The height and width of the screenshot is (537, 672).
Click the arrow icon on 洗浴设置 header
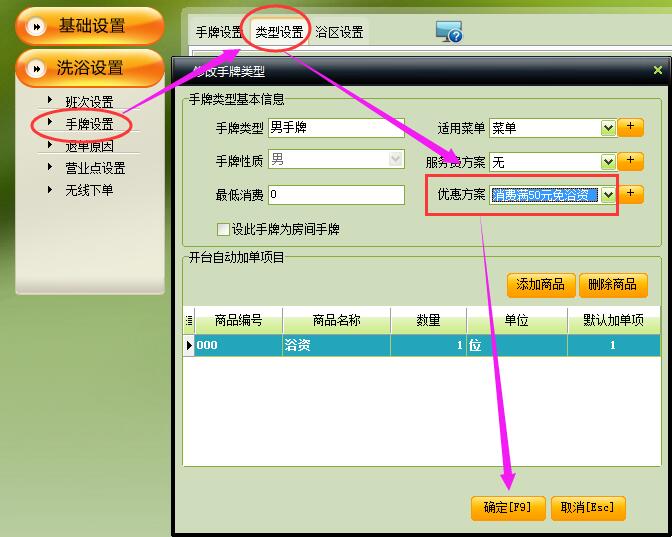coord(37,69)
